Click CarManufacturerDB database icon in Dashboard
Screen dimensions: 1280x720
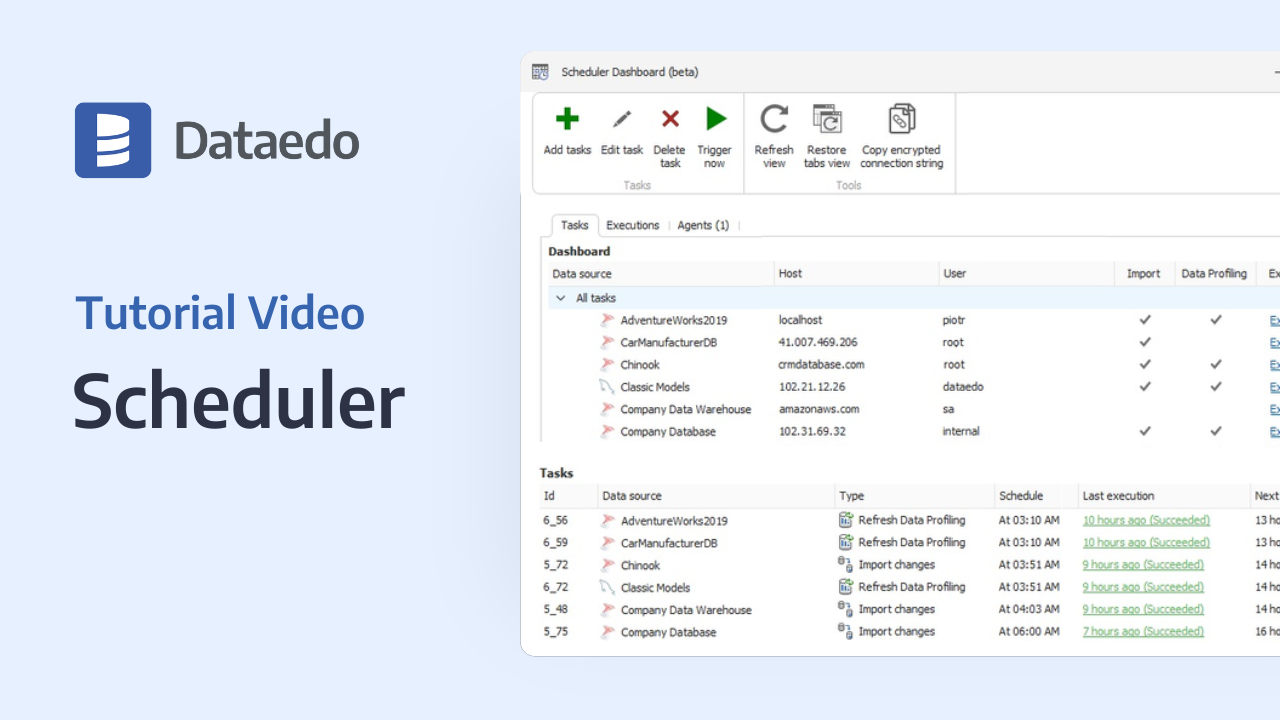pyautogui.click(x=607, y=342)
